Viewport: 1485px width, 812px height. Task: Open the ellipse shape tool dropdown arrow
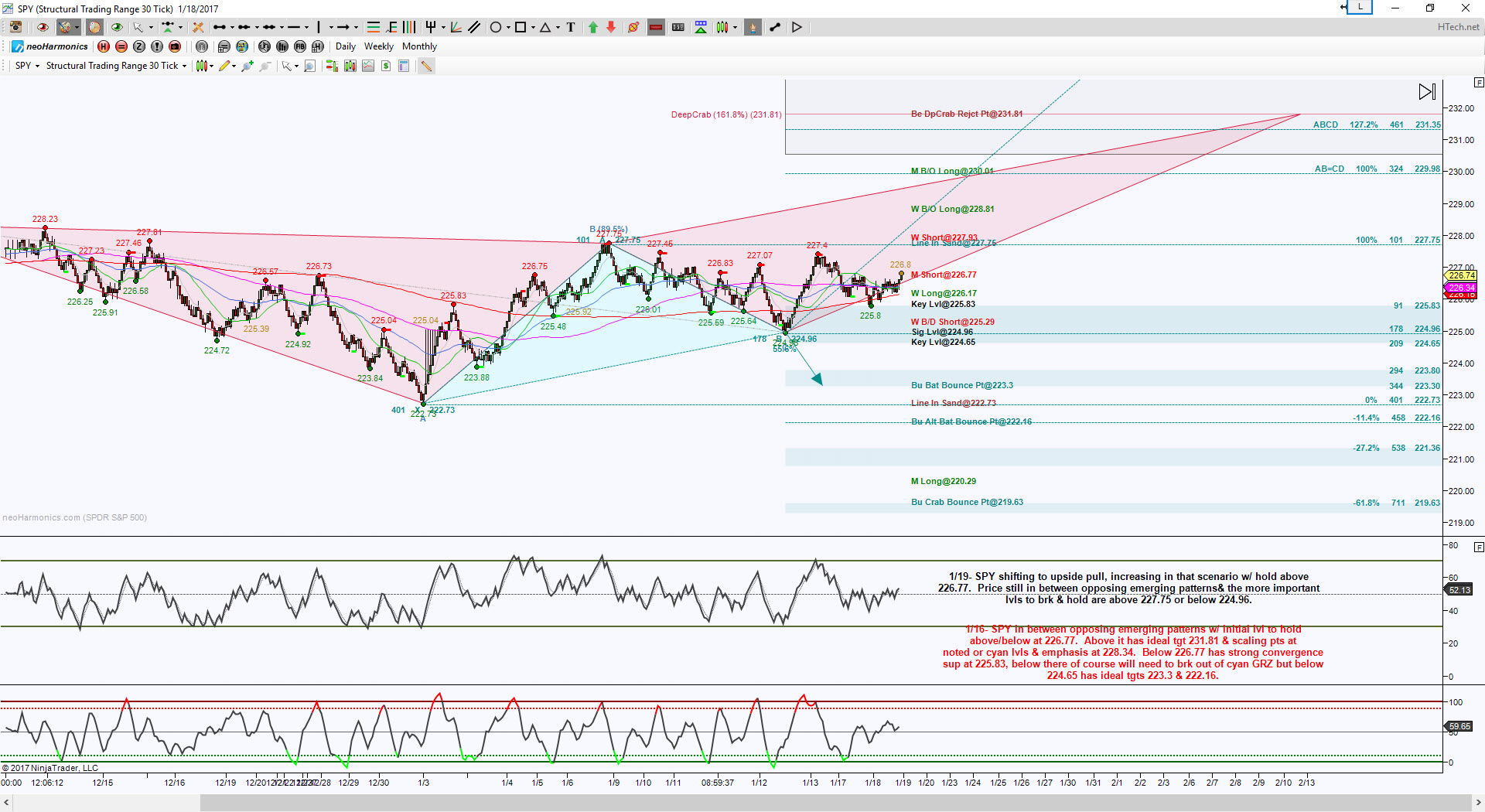pyautogui.click(x=508, y=28)
